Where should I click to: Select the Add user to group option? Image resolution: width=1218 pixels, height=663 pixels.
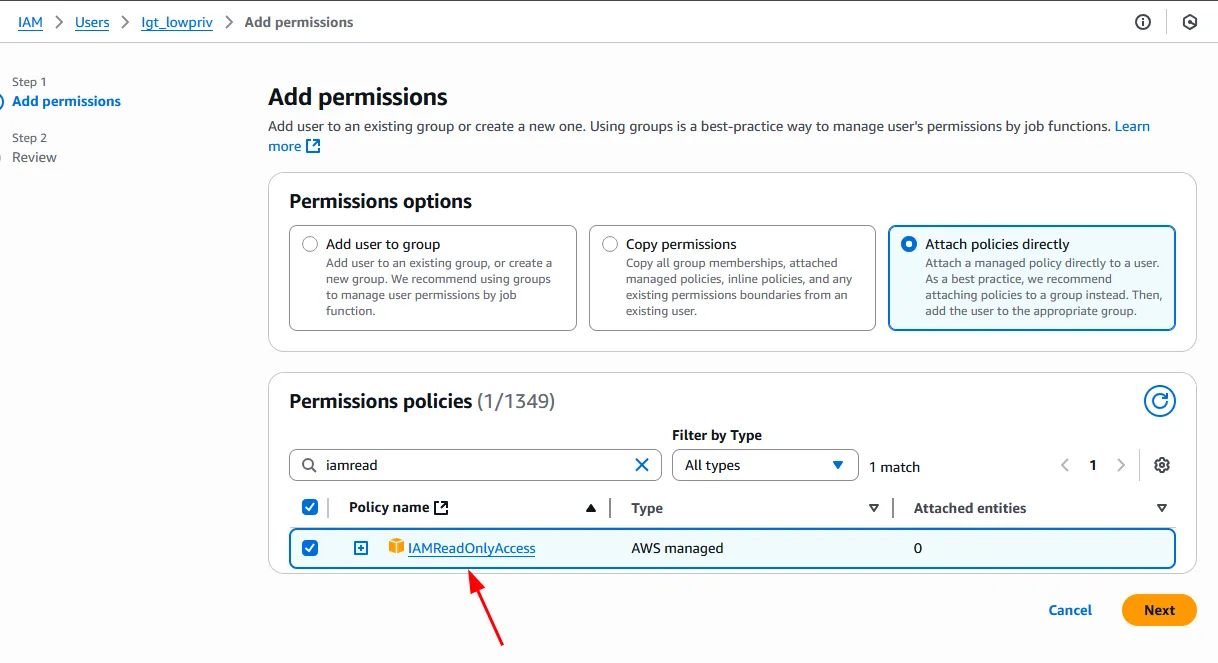[x=310, y=244]
